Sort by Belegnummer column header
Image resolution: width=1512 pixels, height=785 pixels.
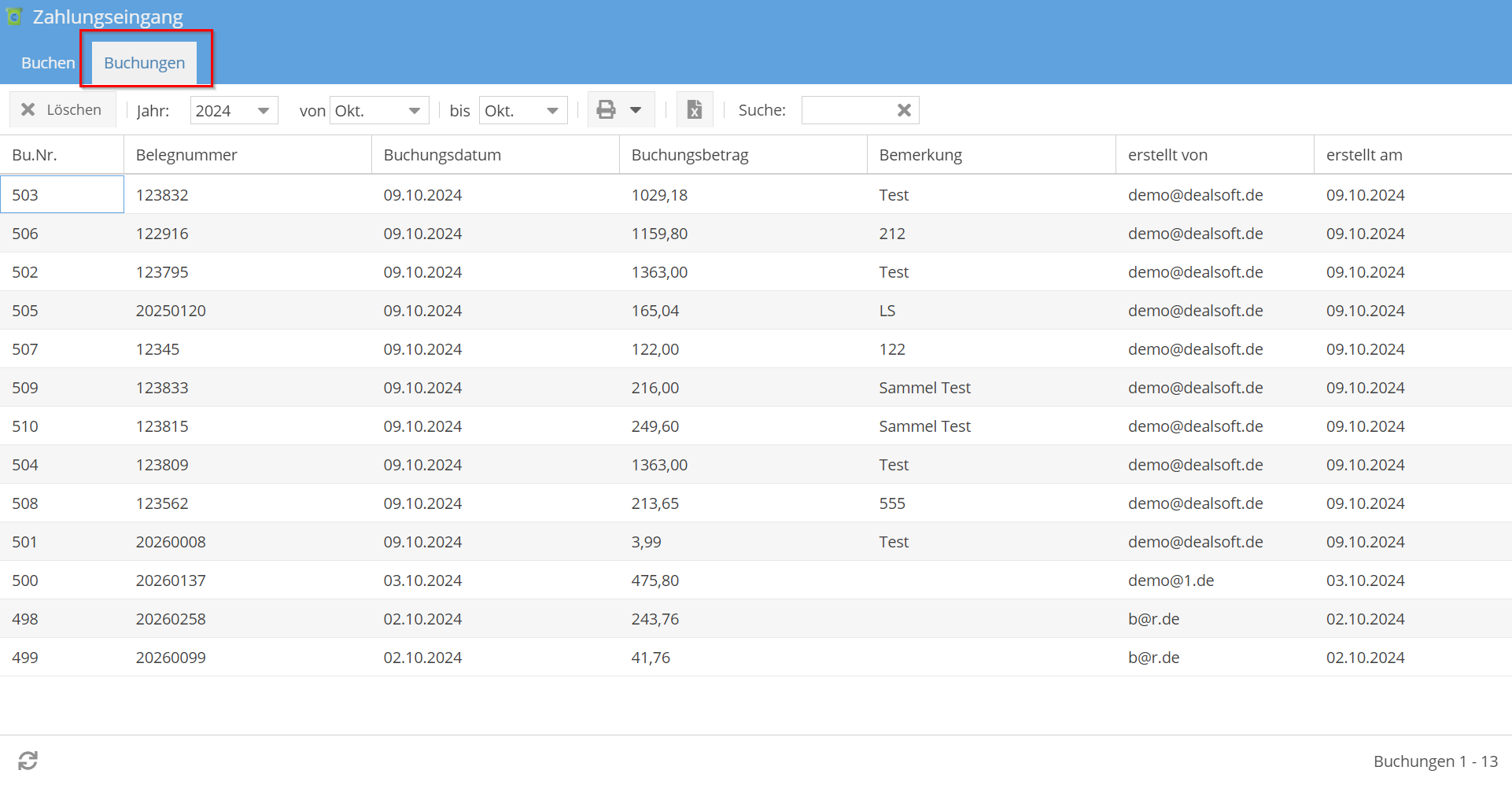[x=186, y=155]
